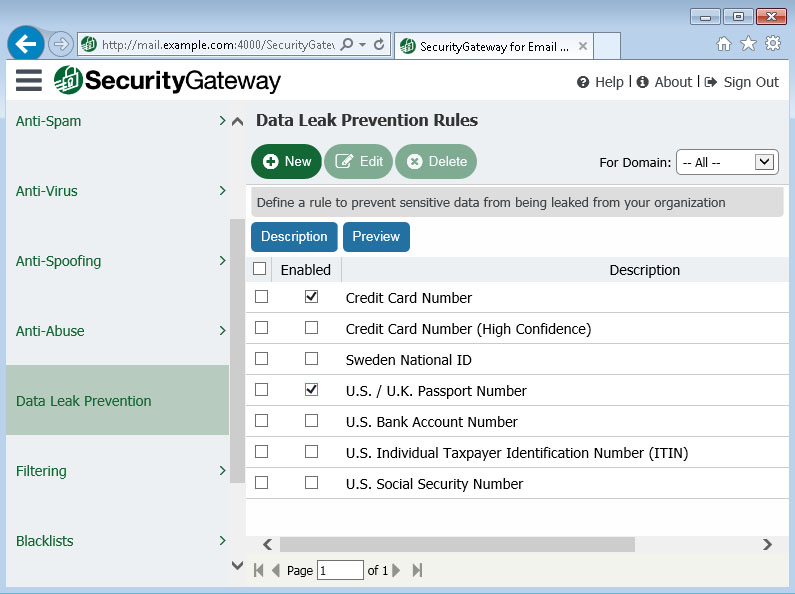Image resolution: width=795 pixels, height=594 pixels.
Task: Go to last page of results
Action: 417,570
